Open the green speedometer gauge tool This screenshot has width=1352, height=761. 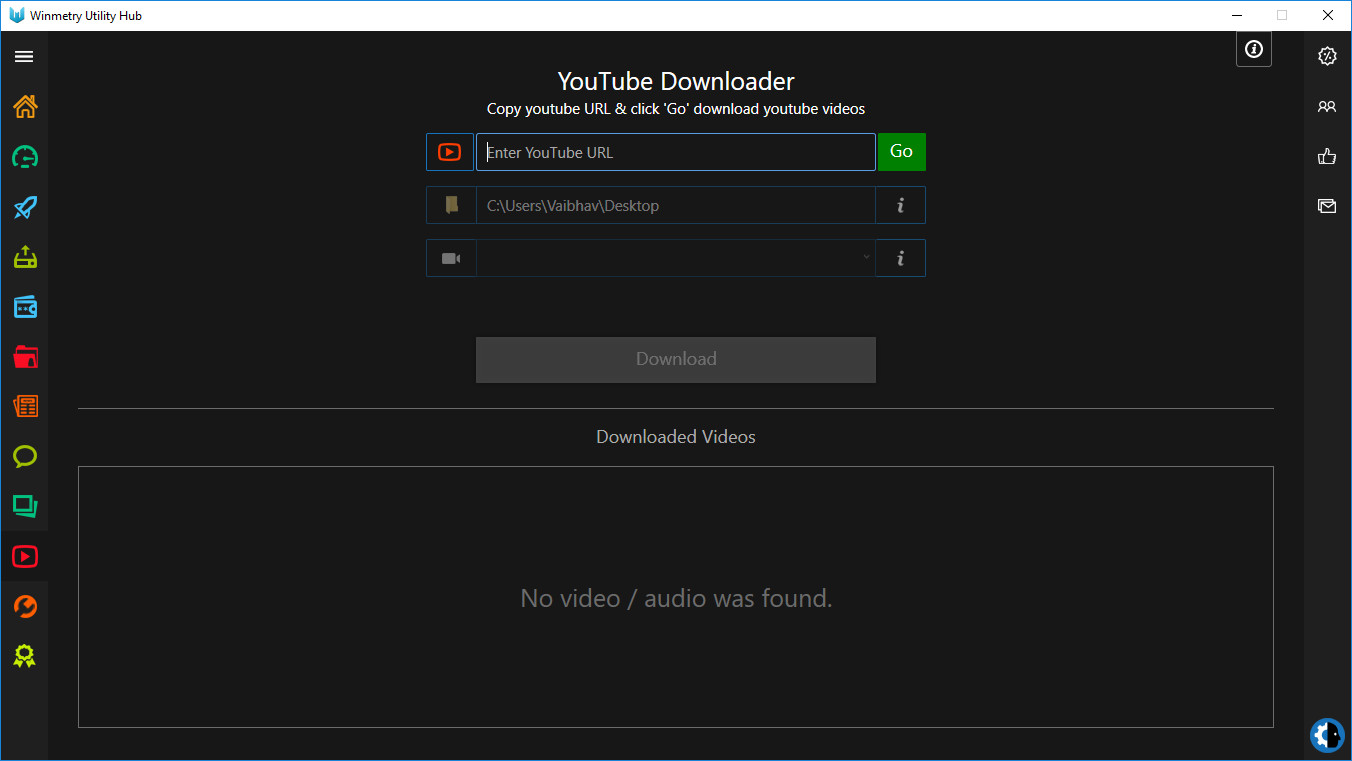point(25,157)
